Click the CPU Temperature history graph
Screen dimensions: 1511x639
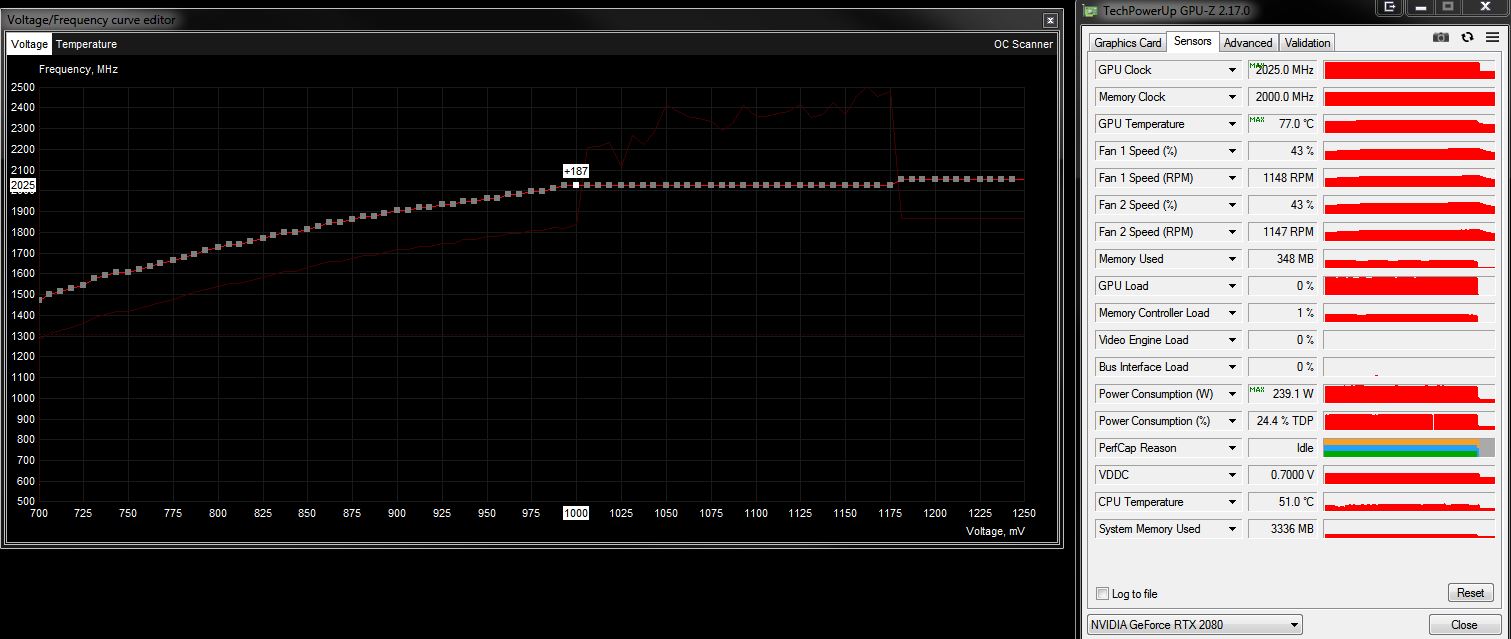[1409, 502]
